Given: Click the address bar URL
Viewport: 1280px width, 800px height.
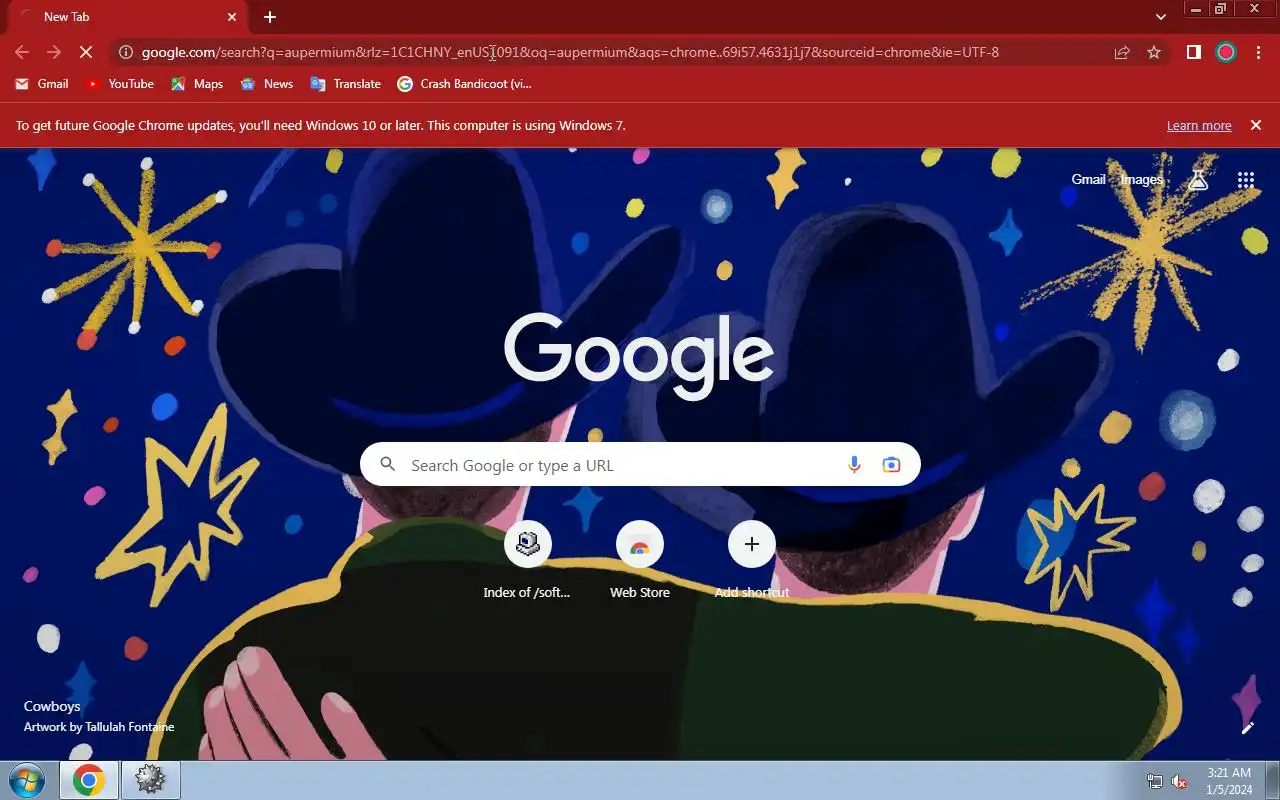Looking at the screenshot, I should [570, 52].
